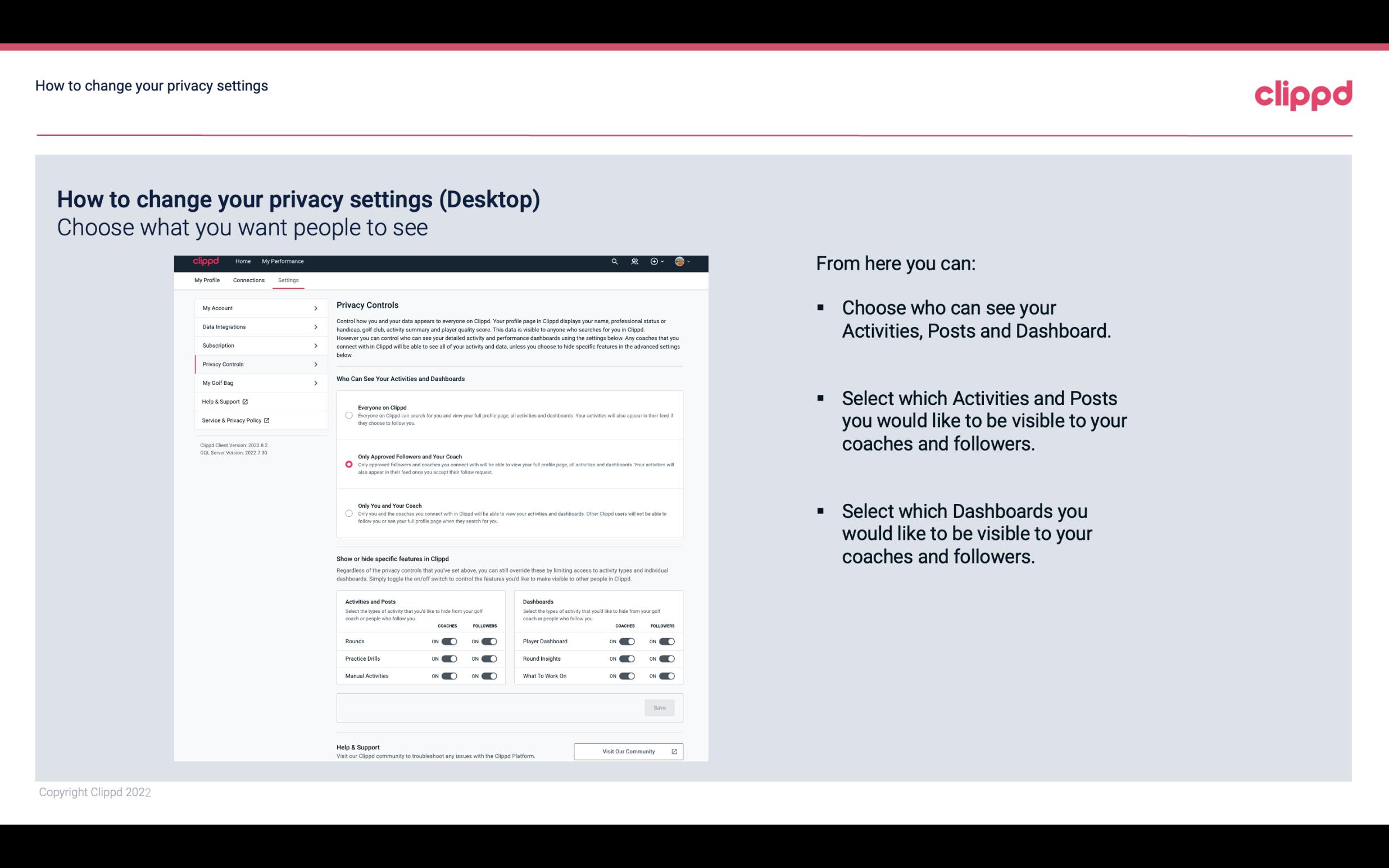Click the search icon in top bar
The width and height of the screenshot is (1389, 868).
614,262
